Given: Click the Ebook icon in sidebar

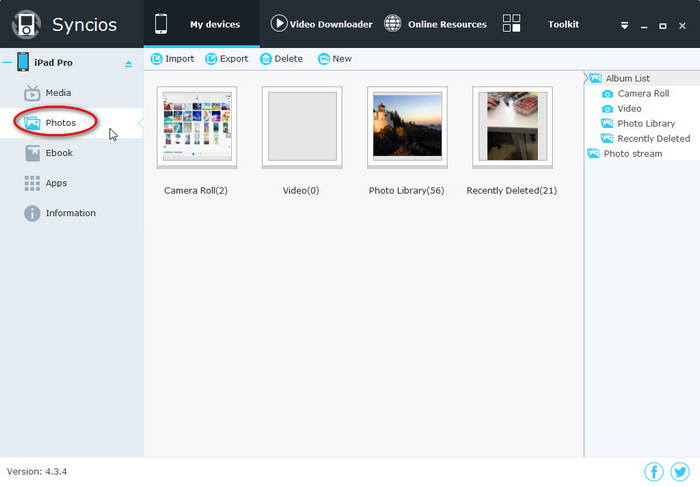Looking at the screenshot, I should click(32, 153).
